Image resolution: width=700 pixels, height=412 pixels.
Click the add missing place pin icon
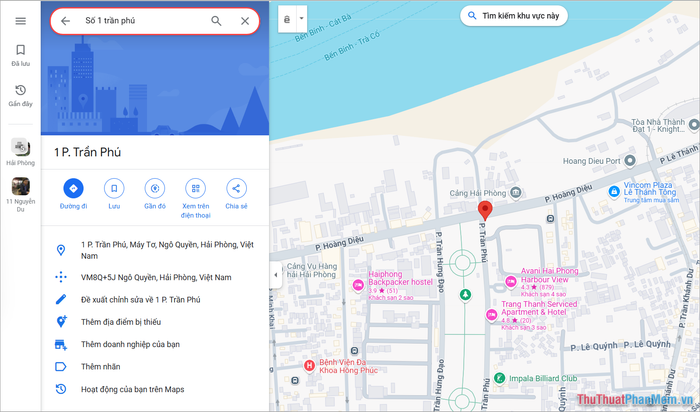[x=61, y=321]
